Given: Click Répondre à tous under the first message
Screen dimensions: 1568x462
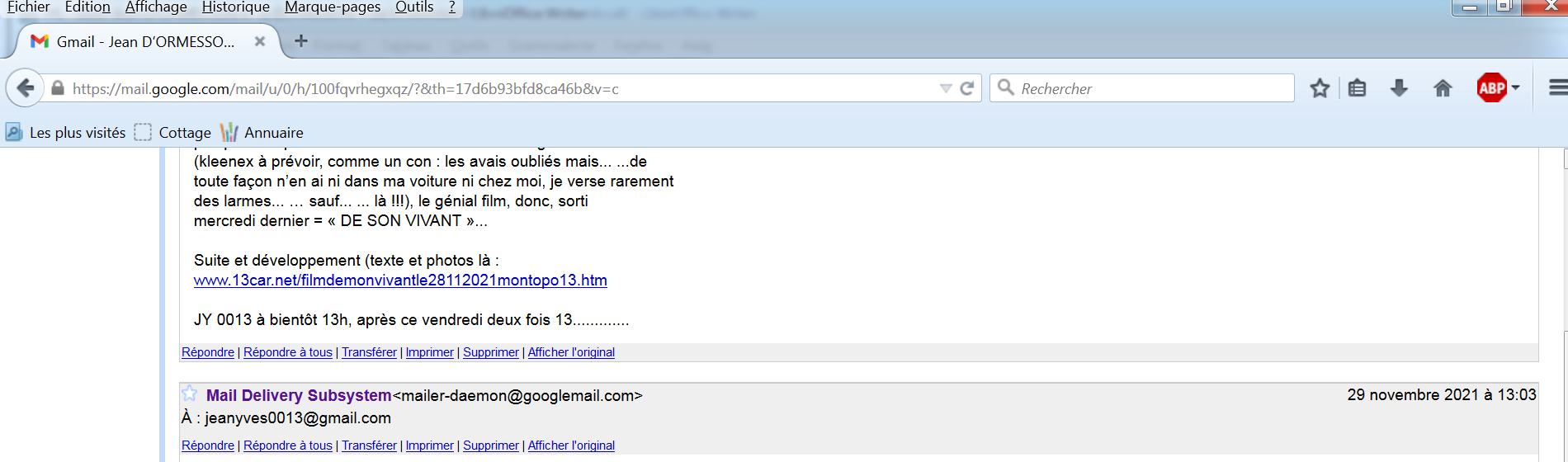Looking at the screenshot, I should pyautogui.click(x=288, y=352).
